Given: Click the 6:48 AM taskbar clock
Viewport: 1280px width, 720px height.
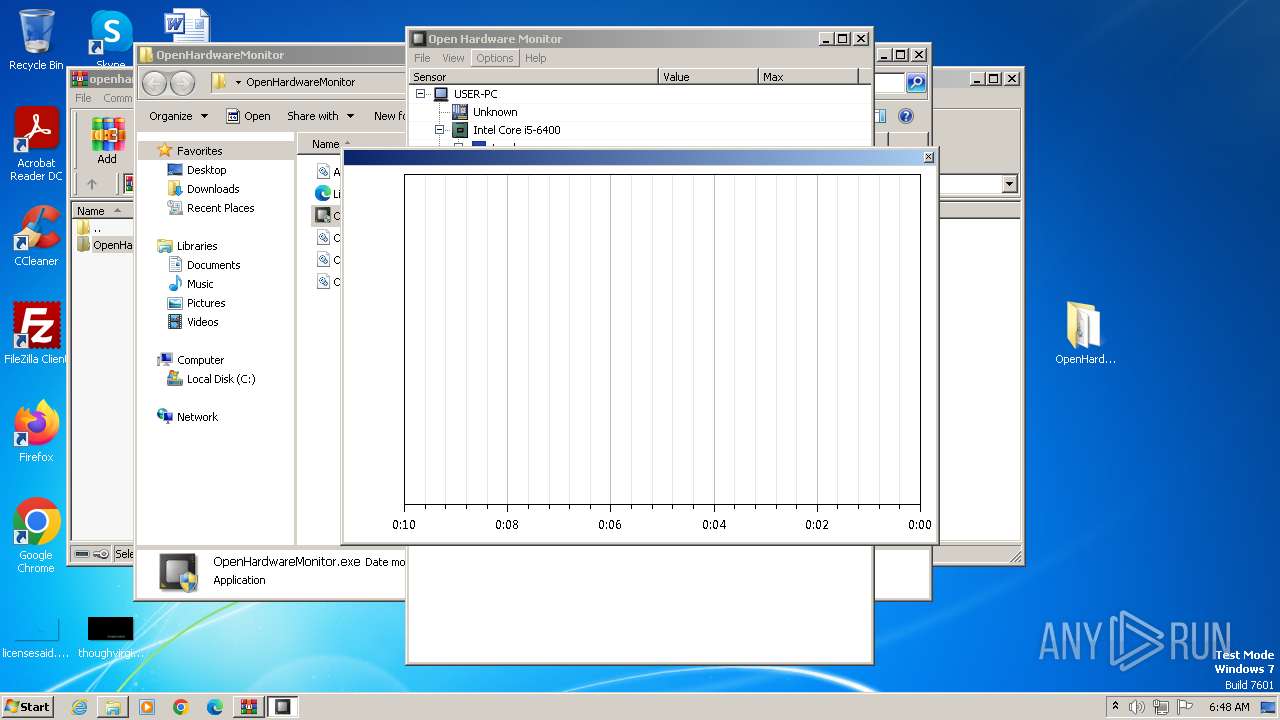Looking at the screenshot, I should pyautogui.click(x=1229, y=707).
